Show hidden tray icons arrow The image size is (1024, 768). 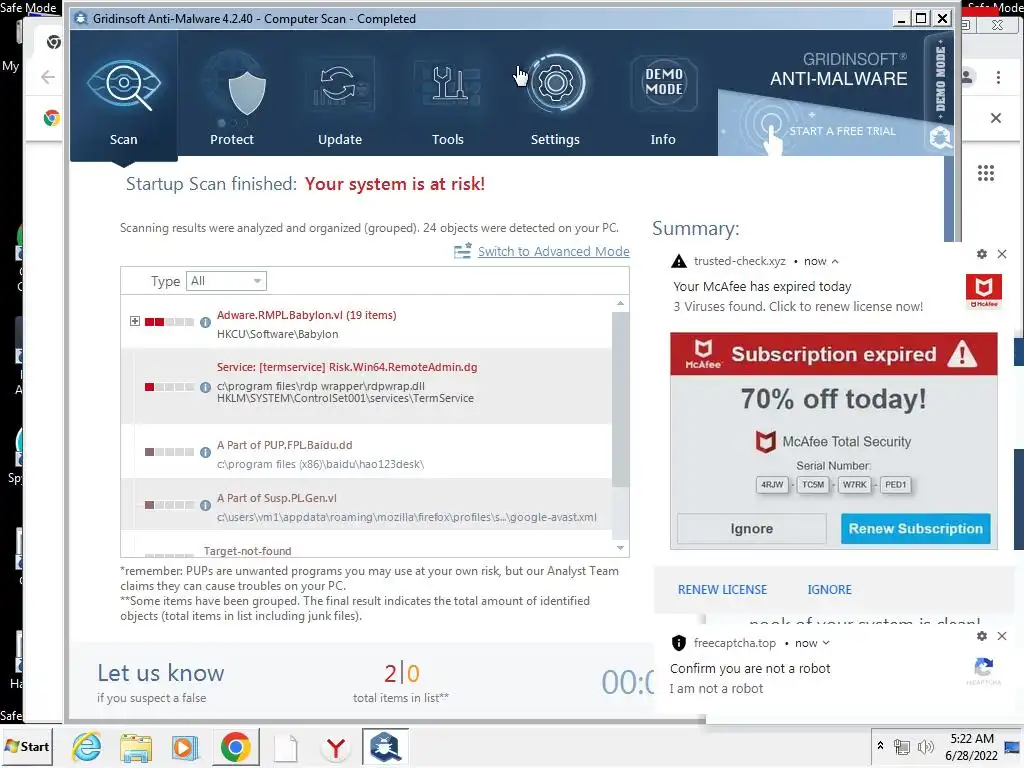point(880,745)
